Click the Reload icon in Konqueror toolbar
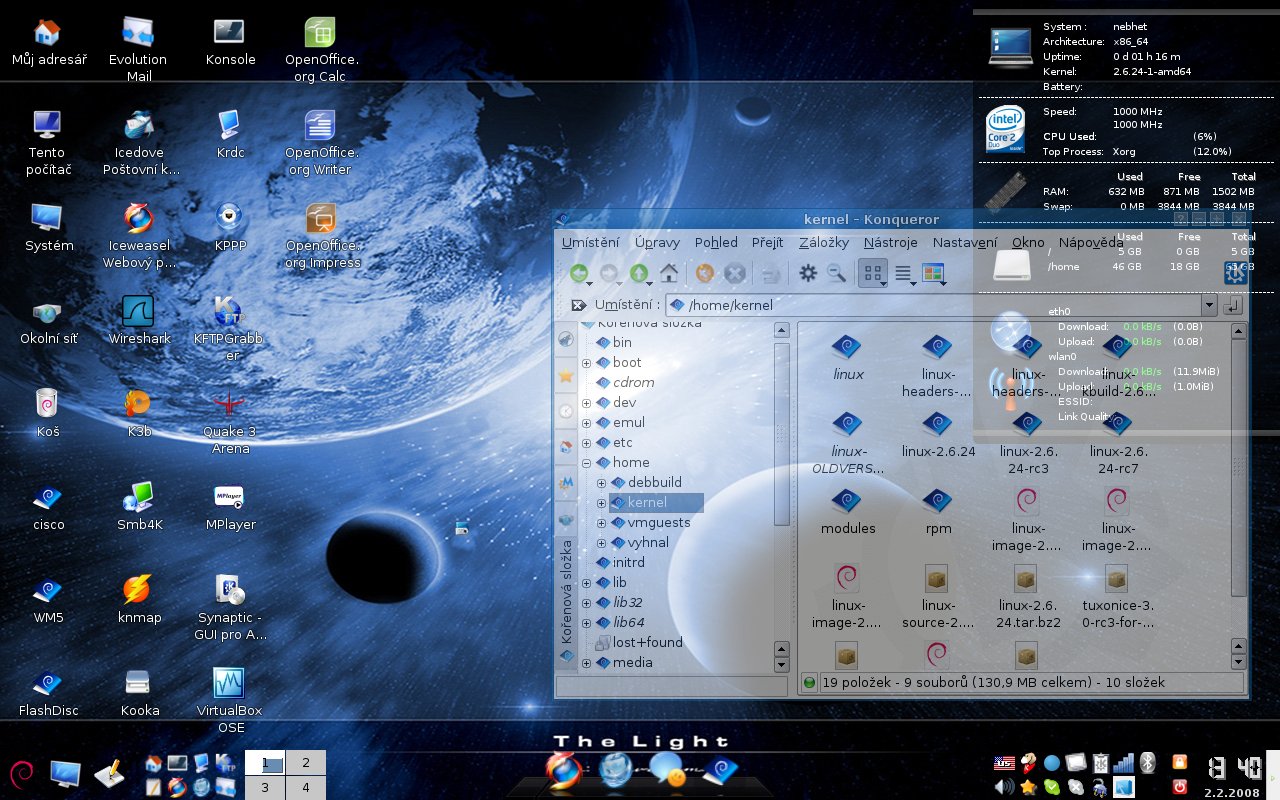The height and width of the screenshot is (800, 1280). (x=705, y=273)
